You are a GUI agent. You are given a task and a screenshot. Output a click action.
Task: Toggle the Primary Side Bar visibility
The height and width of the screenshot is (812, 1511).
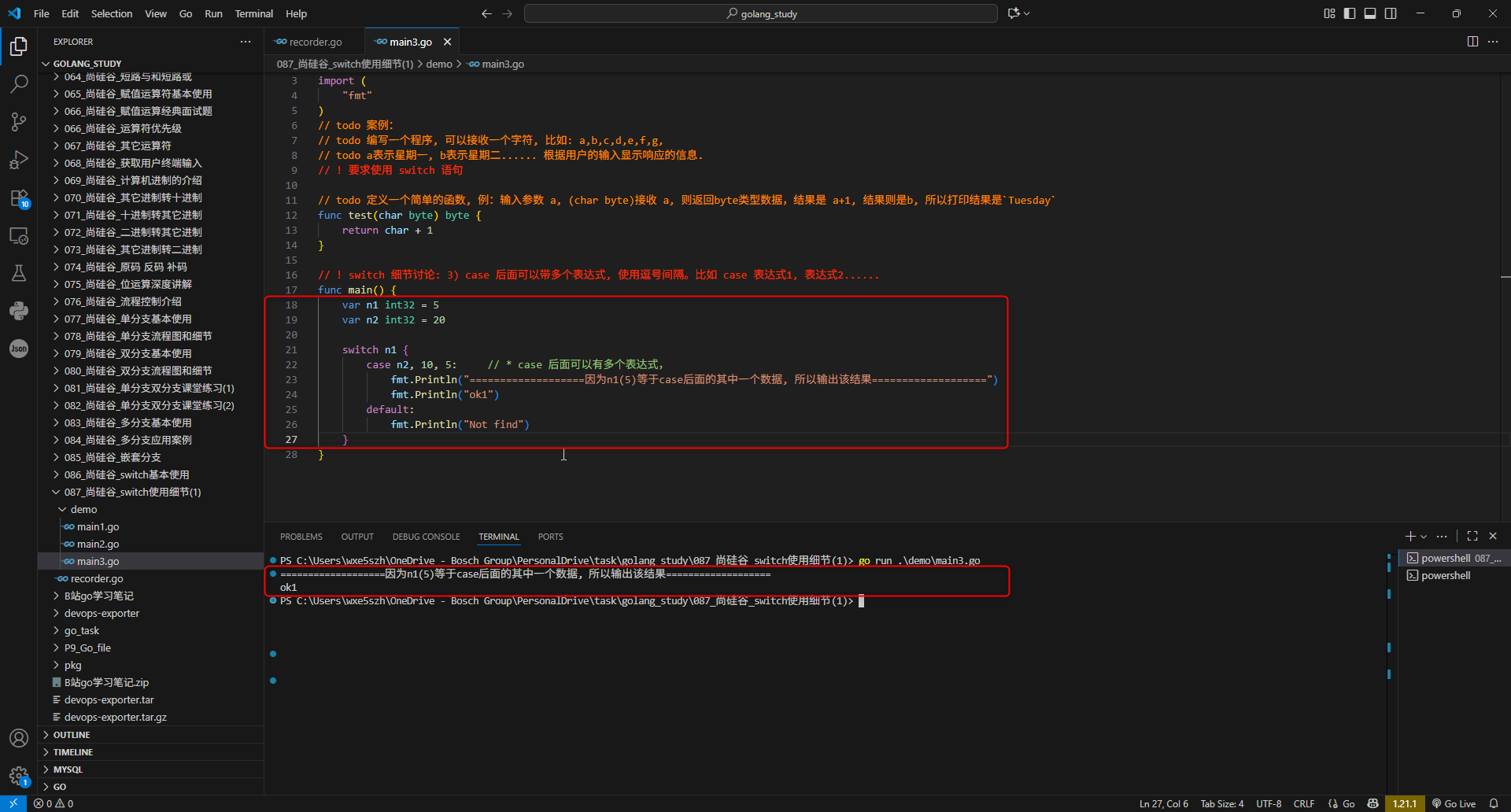(1350, 13)
